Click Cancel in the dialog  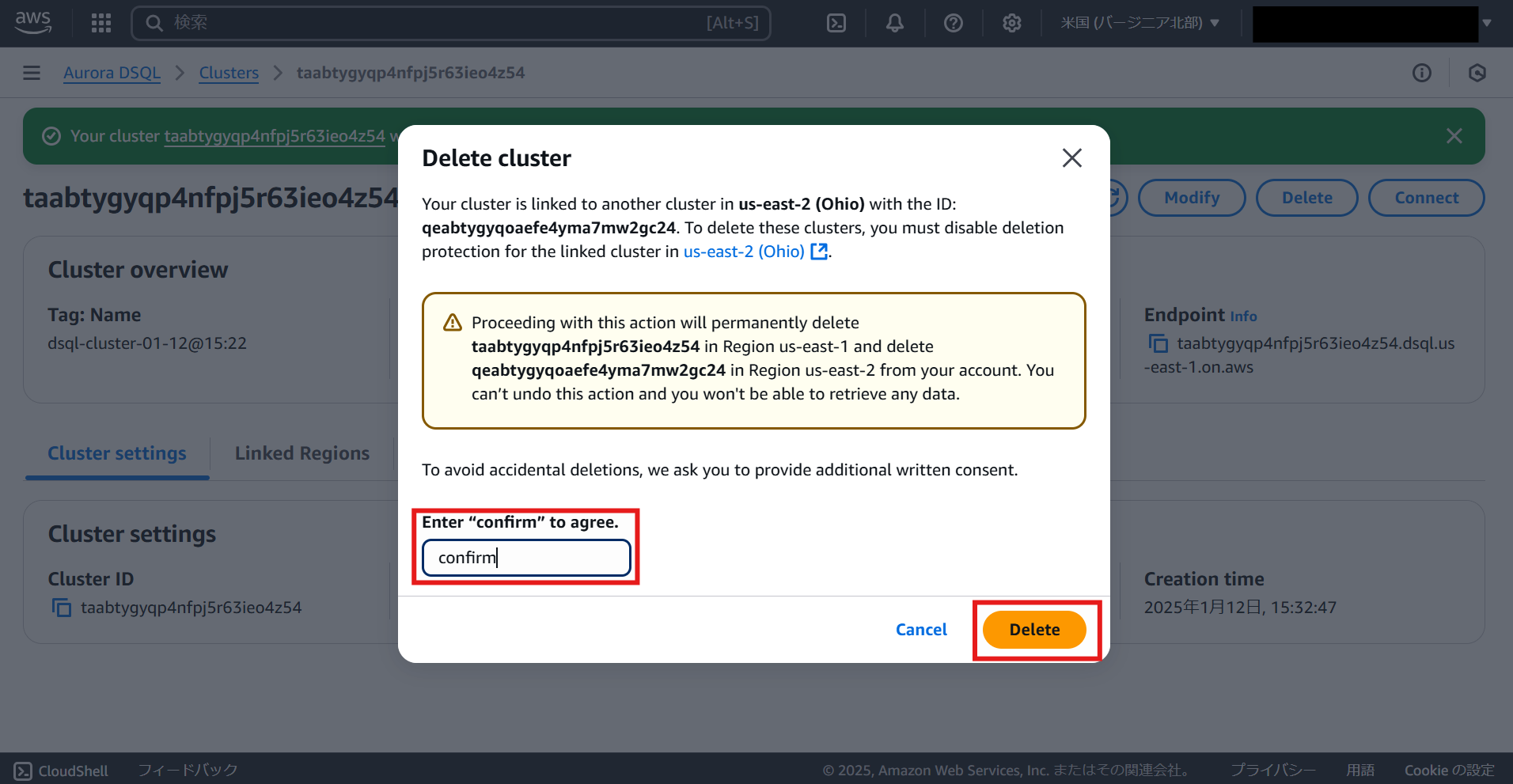[921, 630]
